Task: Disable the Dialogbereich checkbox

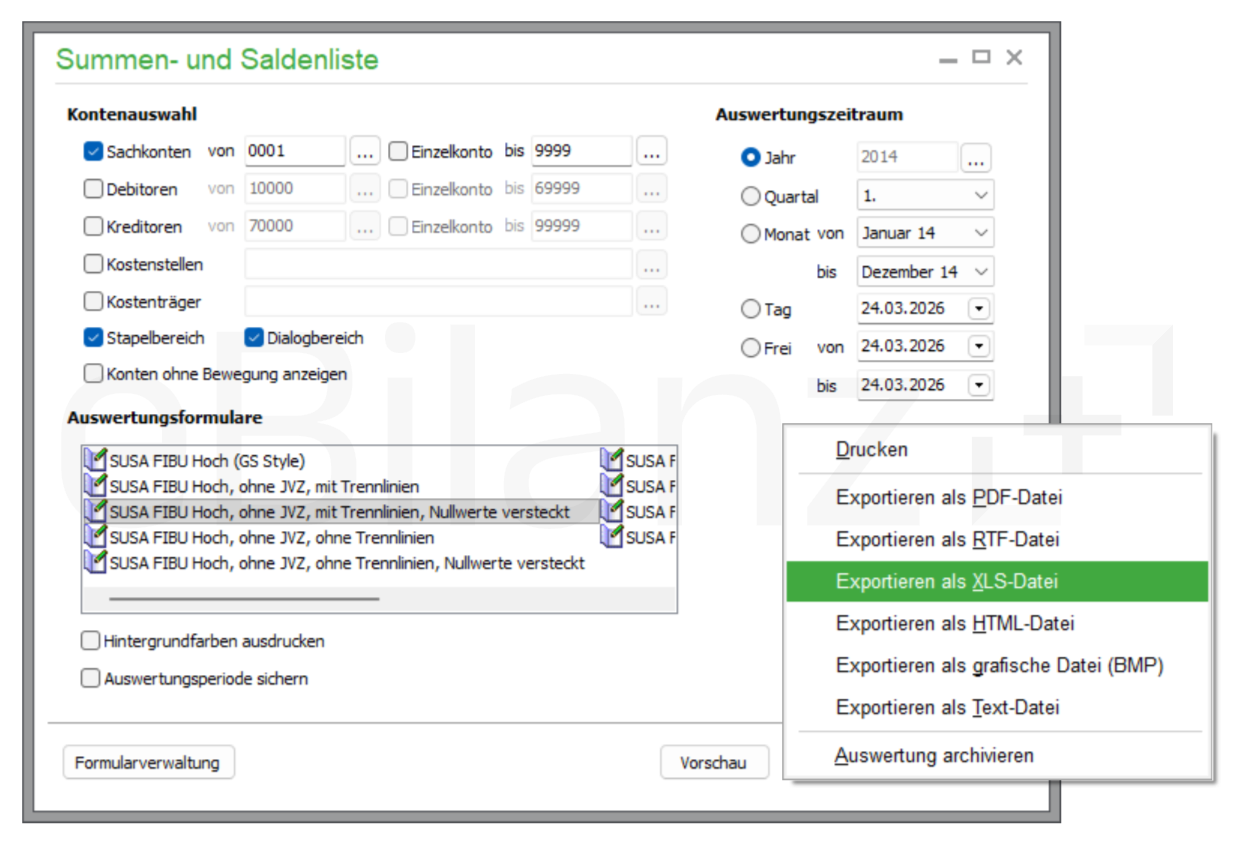Action: point(254,338)
